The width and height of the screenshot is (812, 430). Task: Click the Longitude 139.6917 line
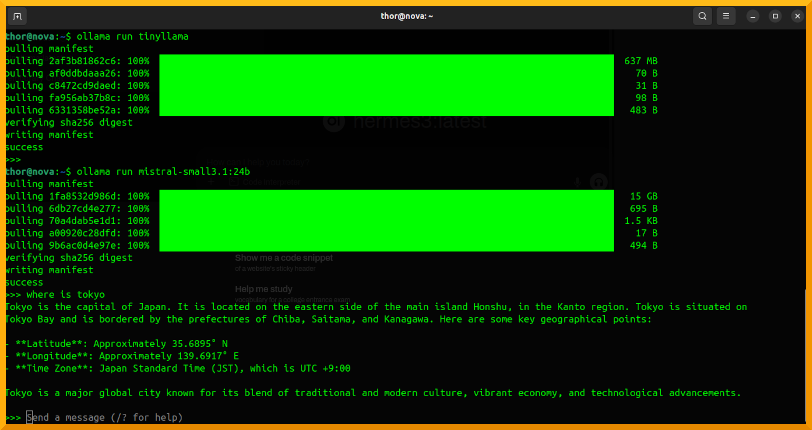click(122, 355)
